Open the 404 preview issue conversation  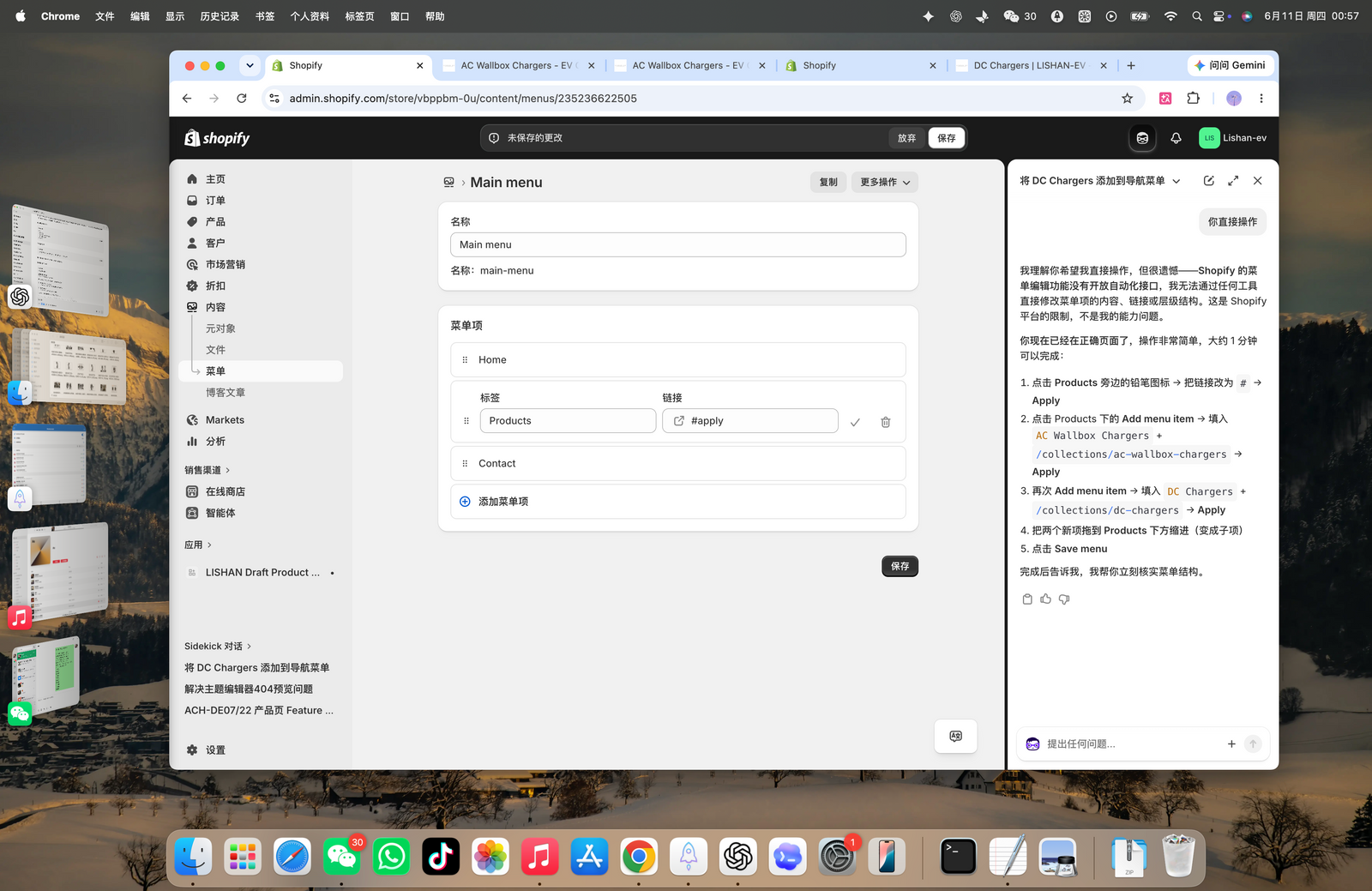tap(249, 689)
